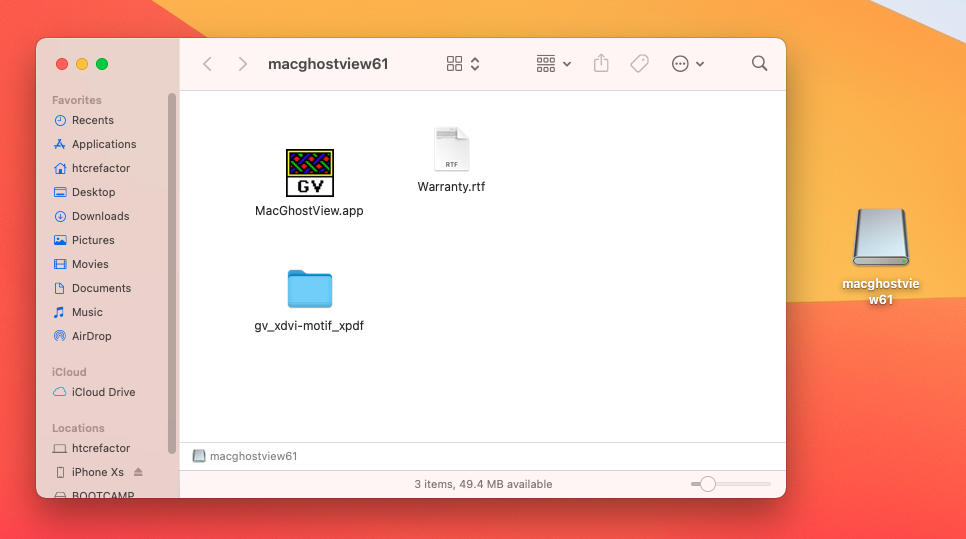Switch to icon view layout button

[x=454, y=64]
